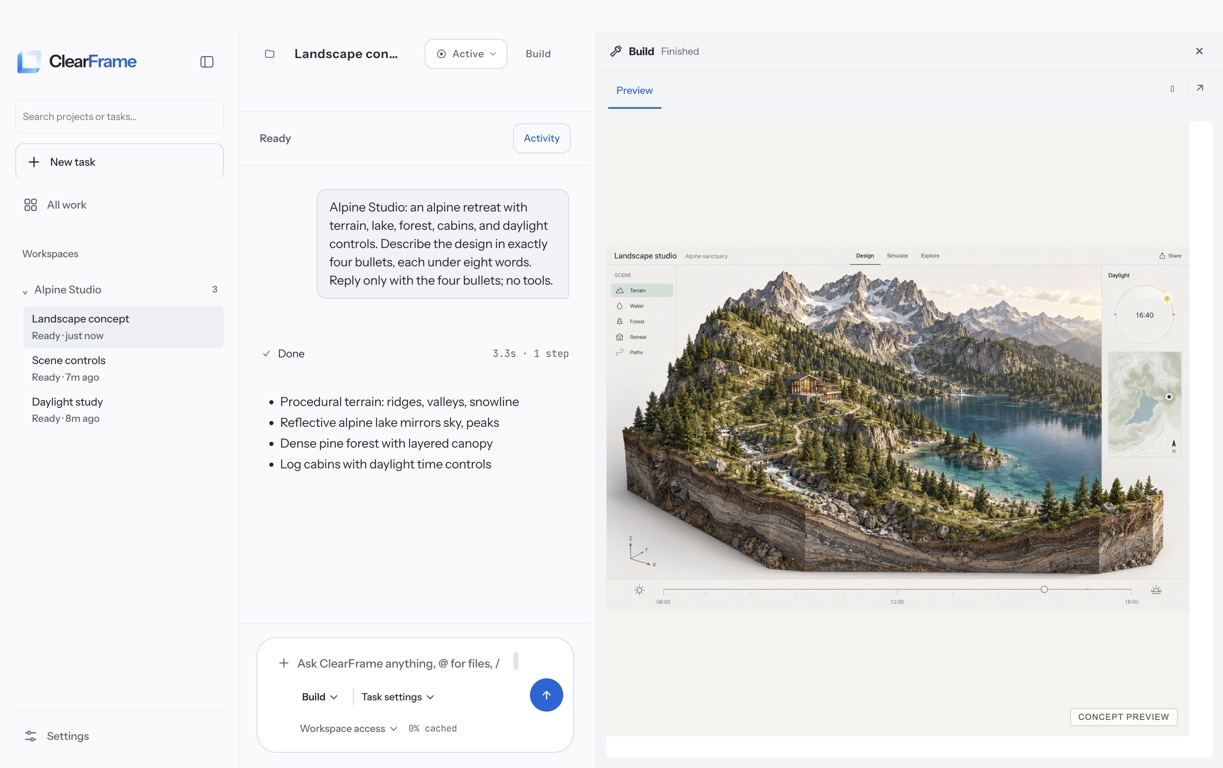The image size is (1223, 768).
Task: Click the north compass arrow on minimap
Action: [1173, 445]
